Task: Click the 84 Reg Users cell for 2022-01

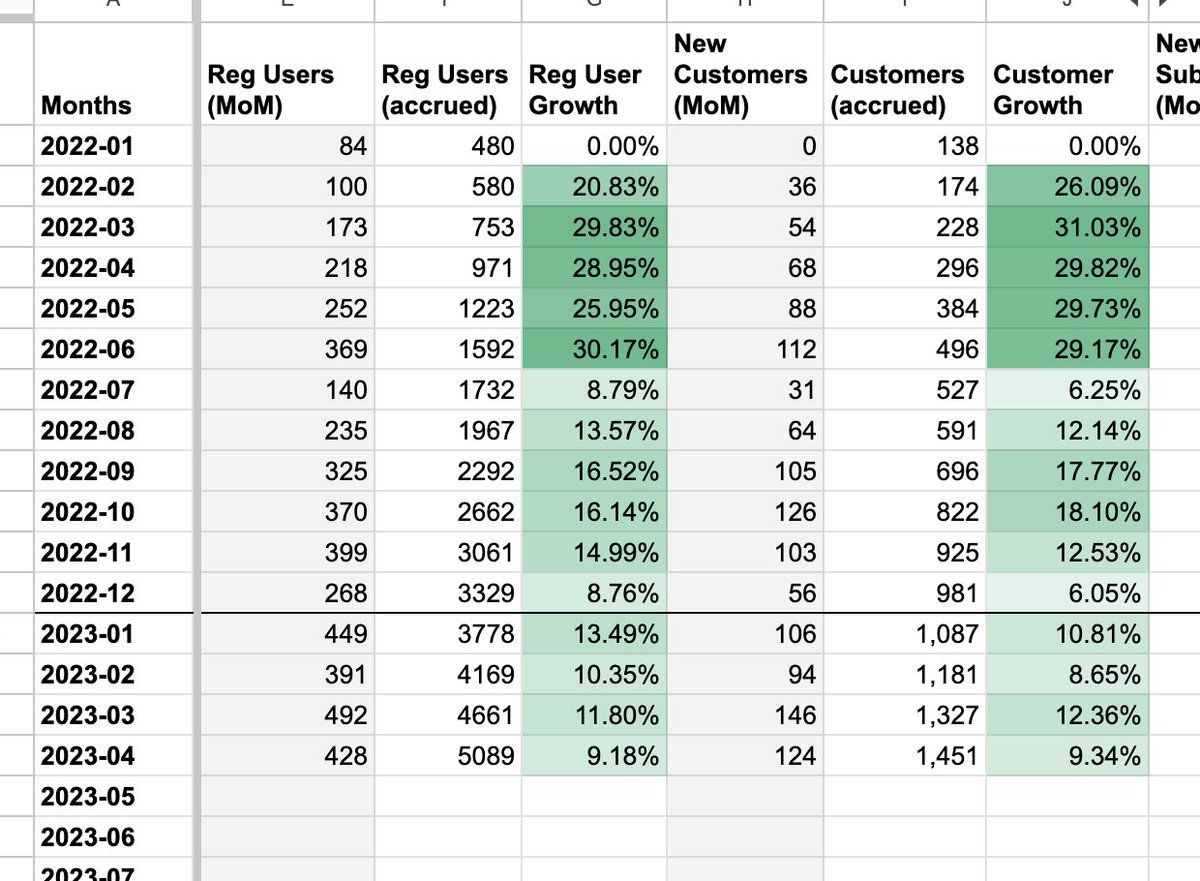Action: pyautogui.click(x=287, y=147)
